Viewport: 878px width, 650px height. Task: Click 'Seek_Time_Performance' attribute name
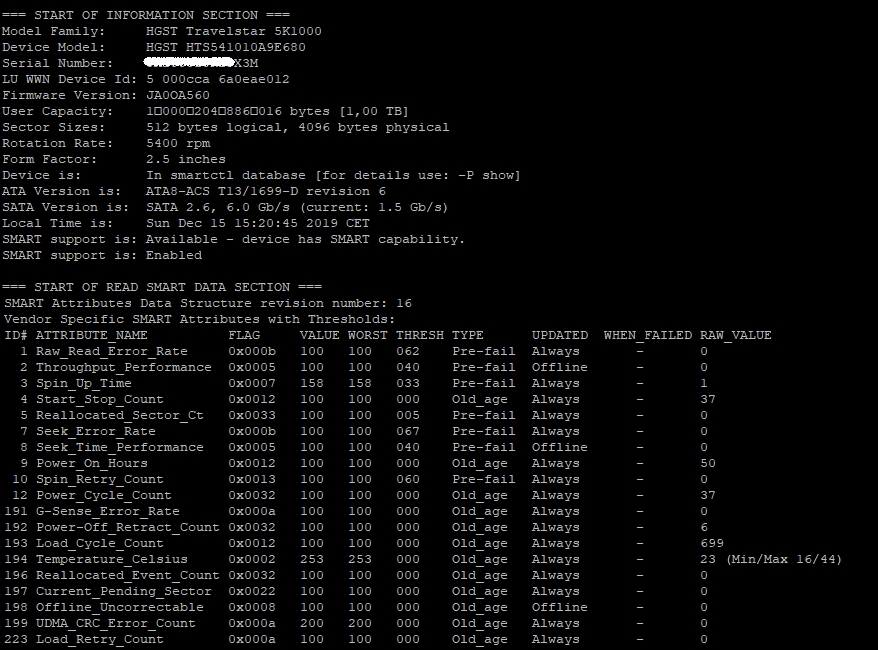pyautogui.click(x=120, y=447)
